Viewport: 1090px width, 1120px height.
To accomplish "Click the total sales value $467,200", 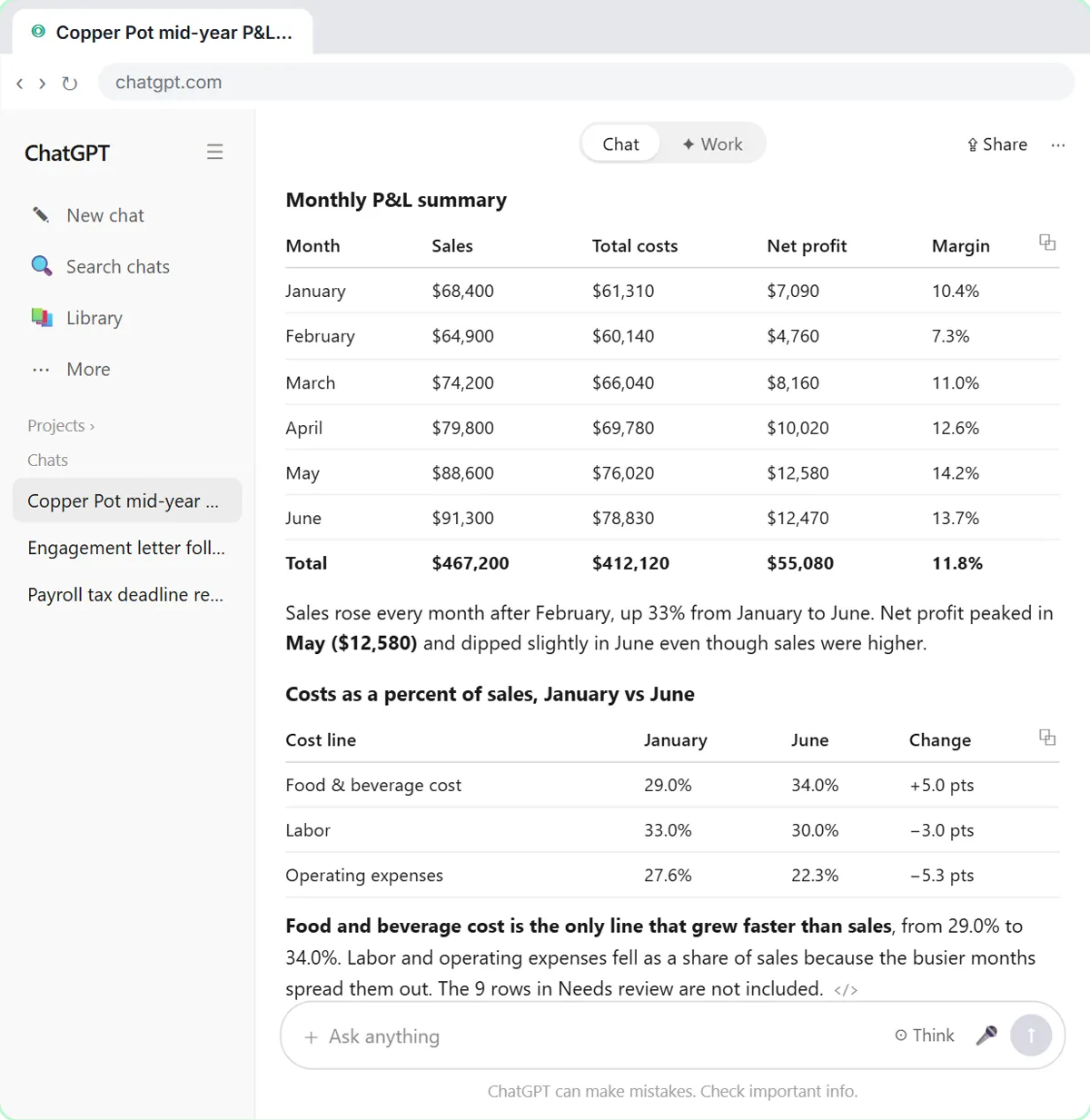I will (471, 563).
